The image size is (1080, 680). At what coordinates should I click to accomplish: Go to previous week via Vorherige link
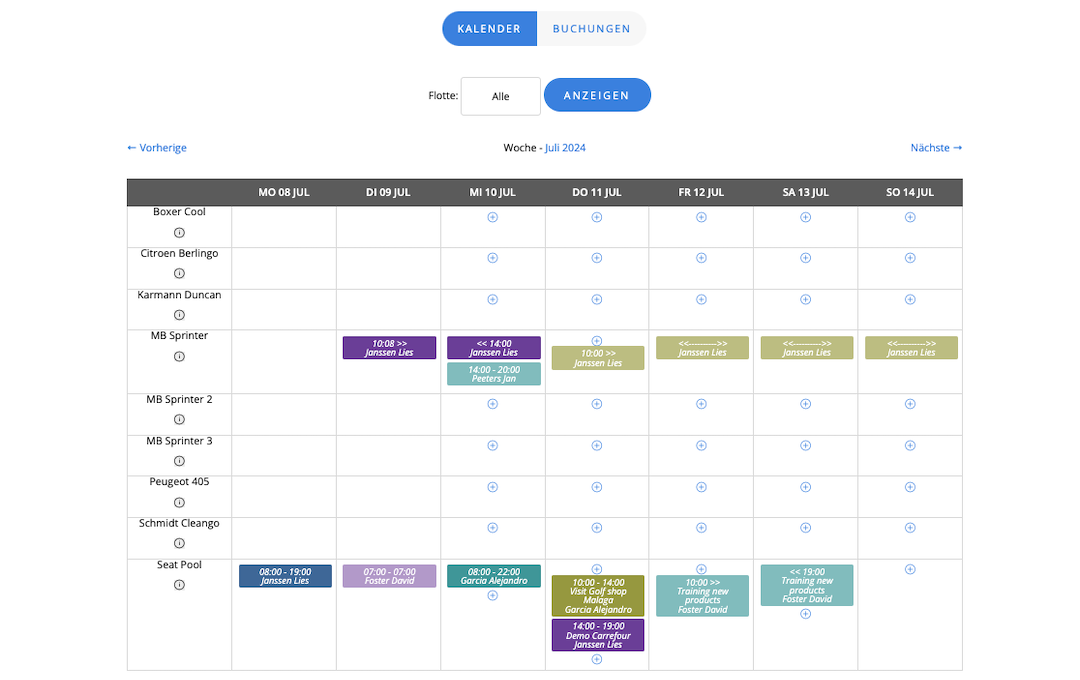[x=157, y=148]
